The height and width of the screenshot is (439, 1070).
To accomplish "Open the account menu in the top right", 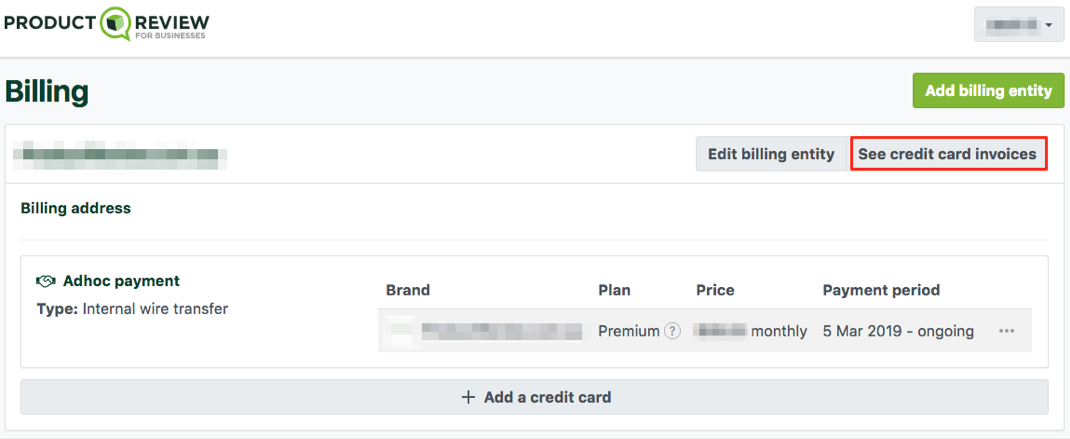I will [1019, 25].
